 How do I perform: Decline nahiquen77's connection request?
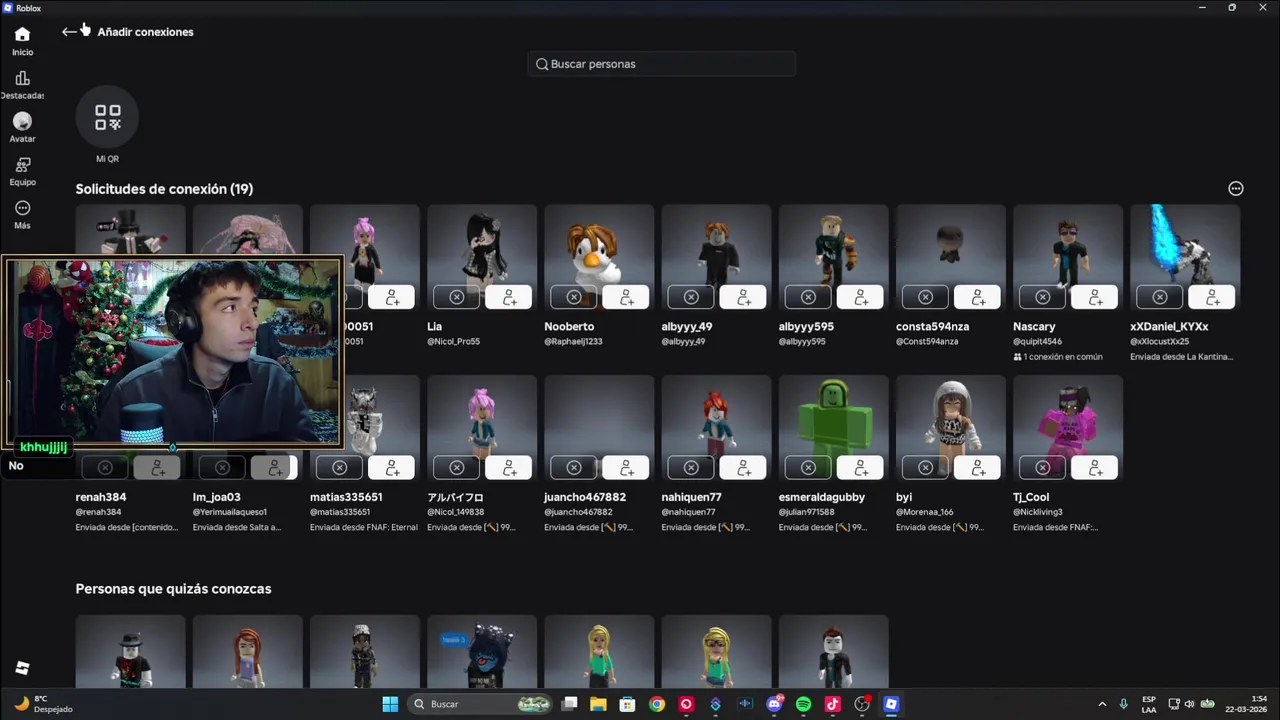(x=690, y=468)
